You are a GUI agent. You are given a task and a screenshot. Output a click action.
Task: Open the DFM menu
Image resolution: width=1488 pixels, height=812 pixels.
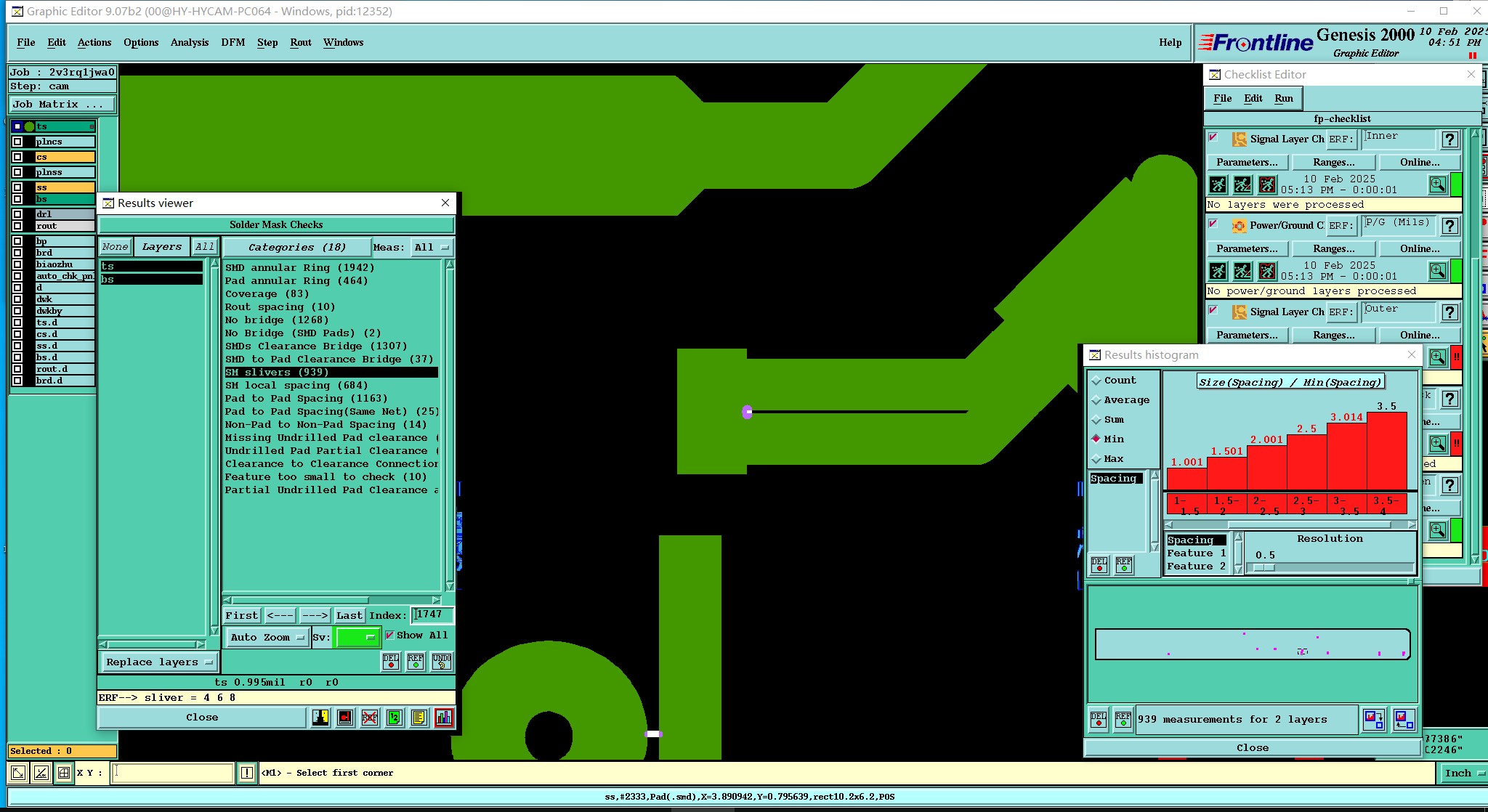point(233,42)
